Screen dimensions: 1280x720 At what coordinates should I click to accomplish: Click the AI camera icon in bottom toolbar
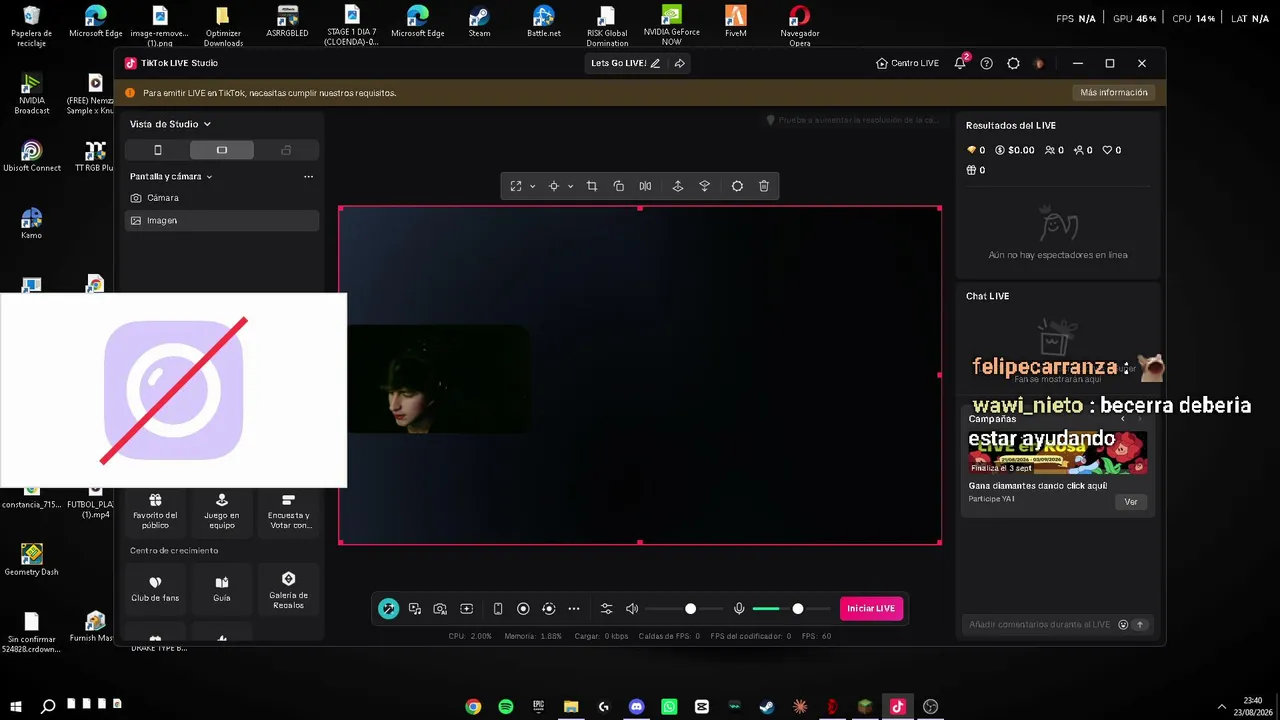click(x=440, y=608)
